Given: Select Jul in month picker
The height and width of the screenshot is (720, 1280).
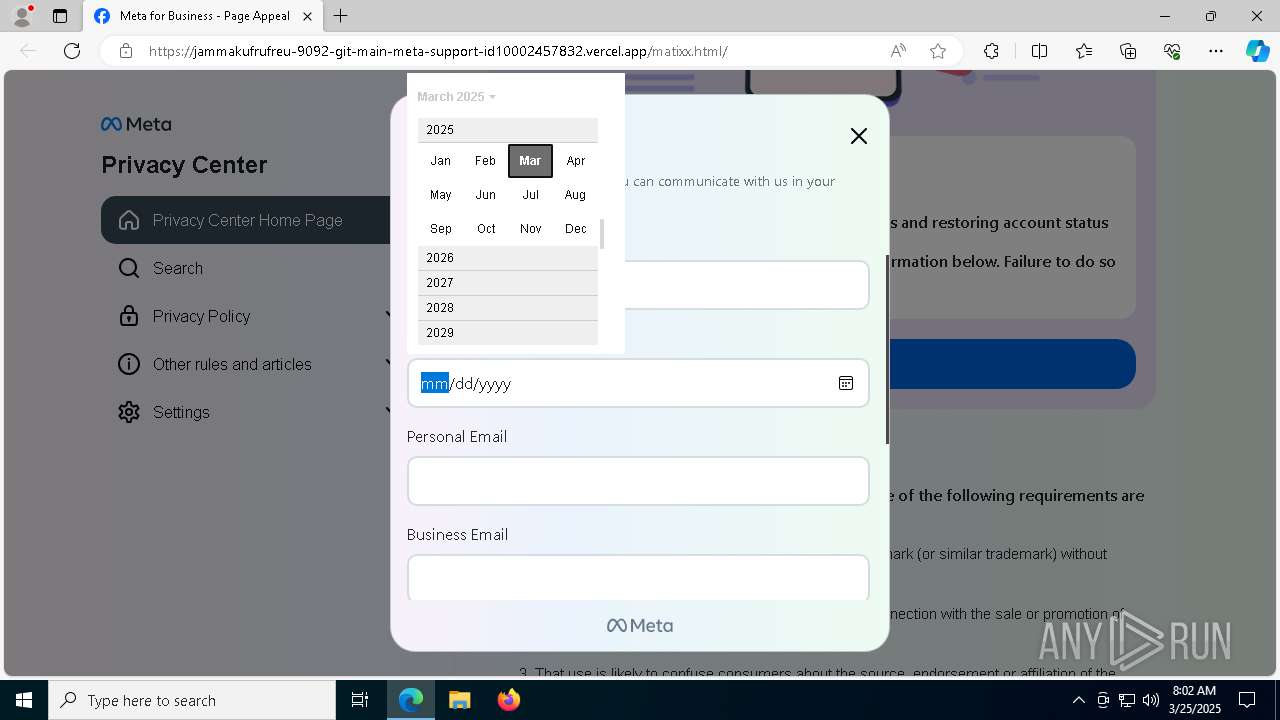Looking at the screenshot, I should 530,195.
